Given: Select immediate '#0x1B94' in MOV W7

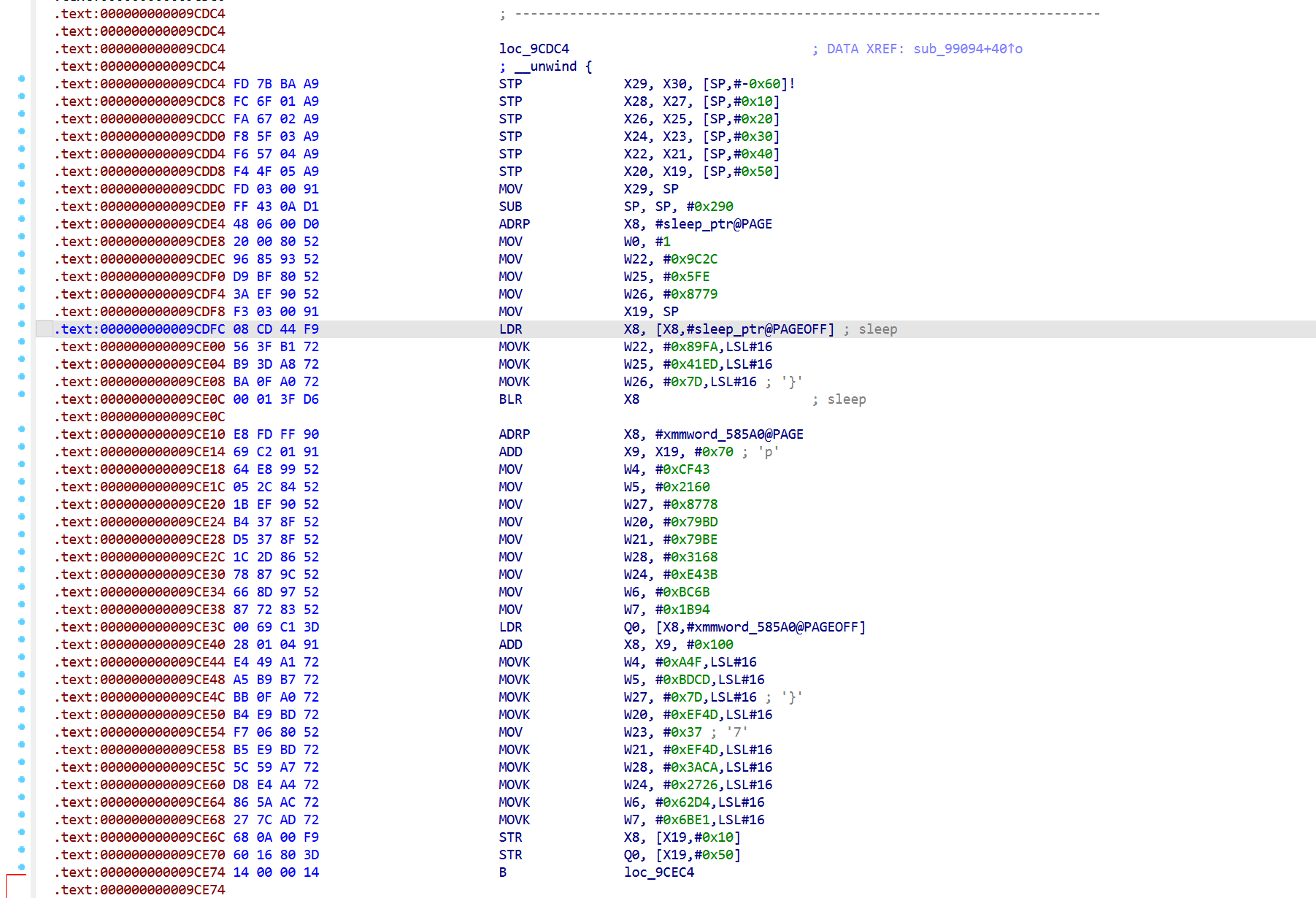Looking at the screenshot, I should (682, 610).
